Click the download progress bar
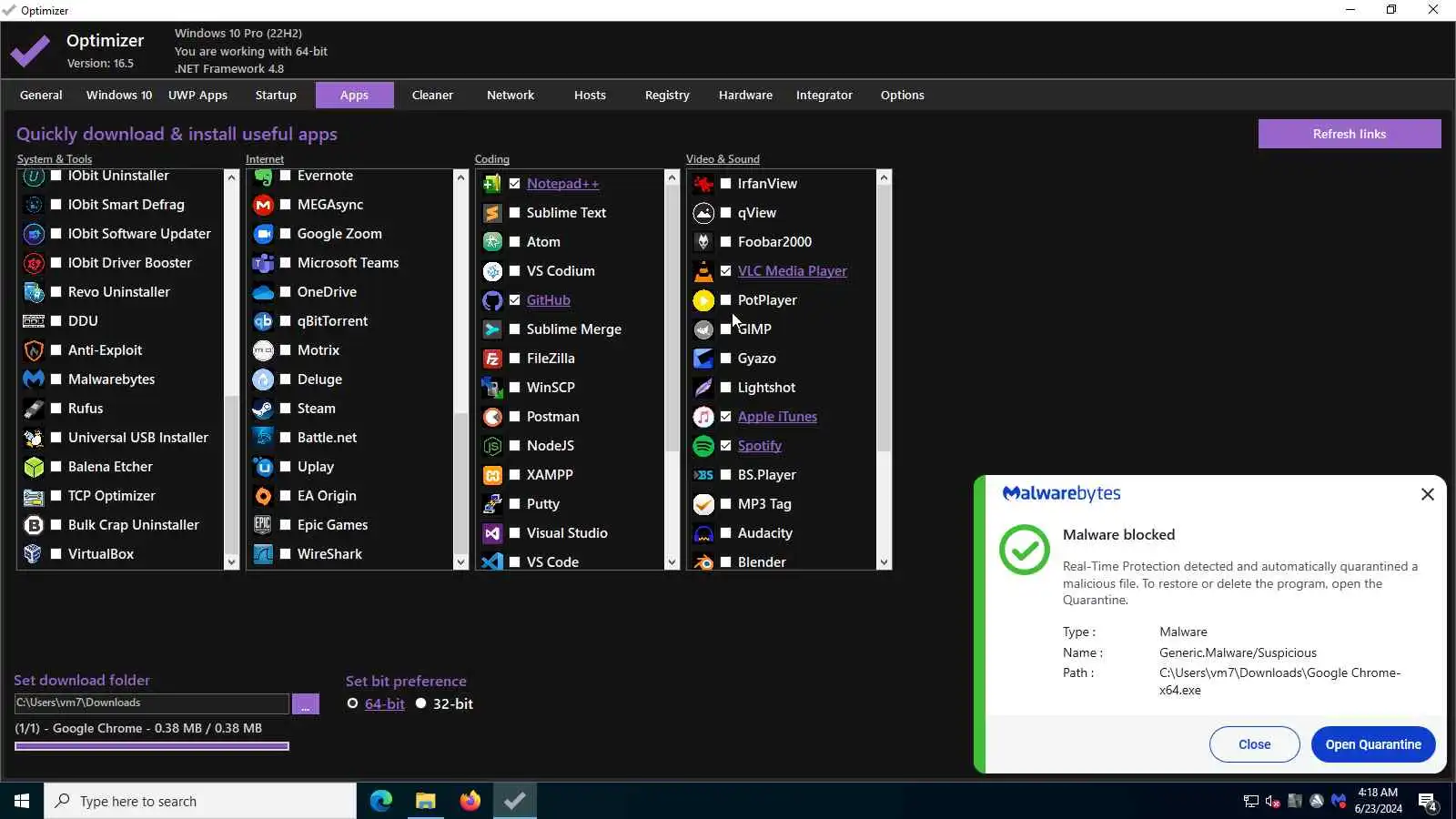 (x=152, y=746)
